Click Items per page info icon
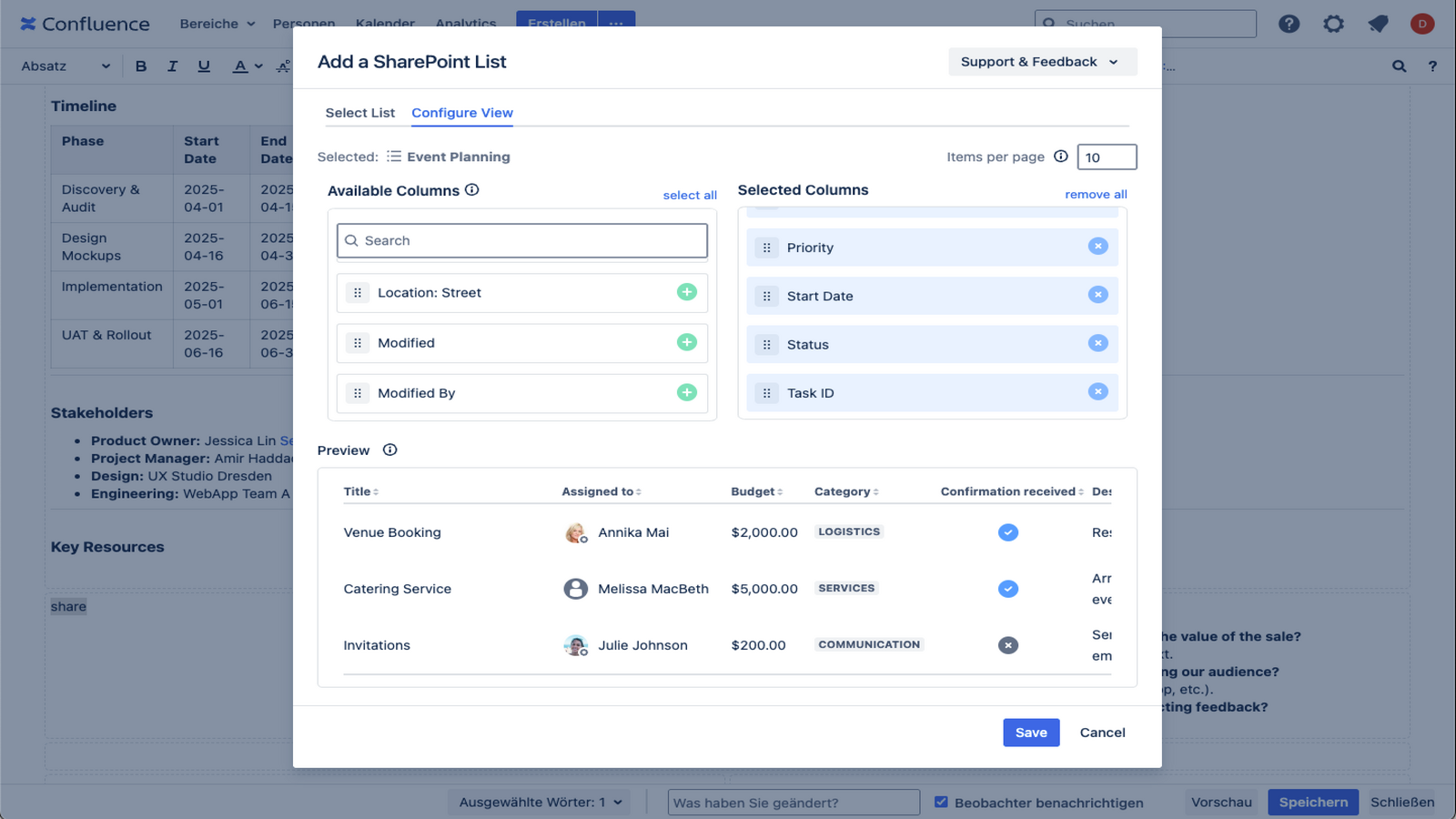Screen dimensions: 1456x819 tap(1060, 157)
